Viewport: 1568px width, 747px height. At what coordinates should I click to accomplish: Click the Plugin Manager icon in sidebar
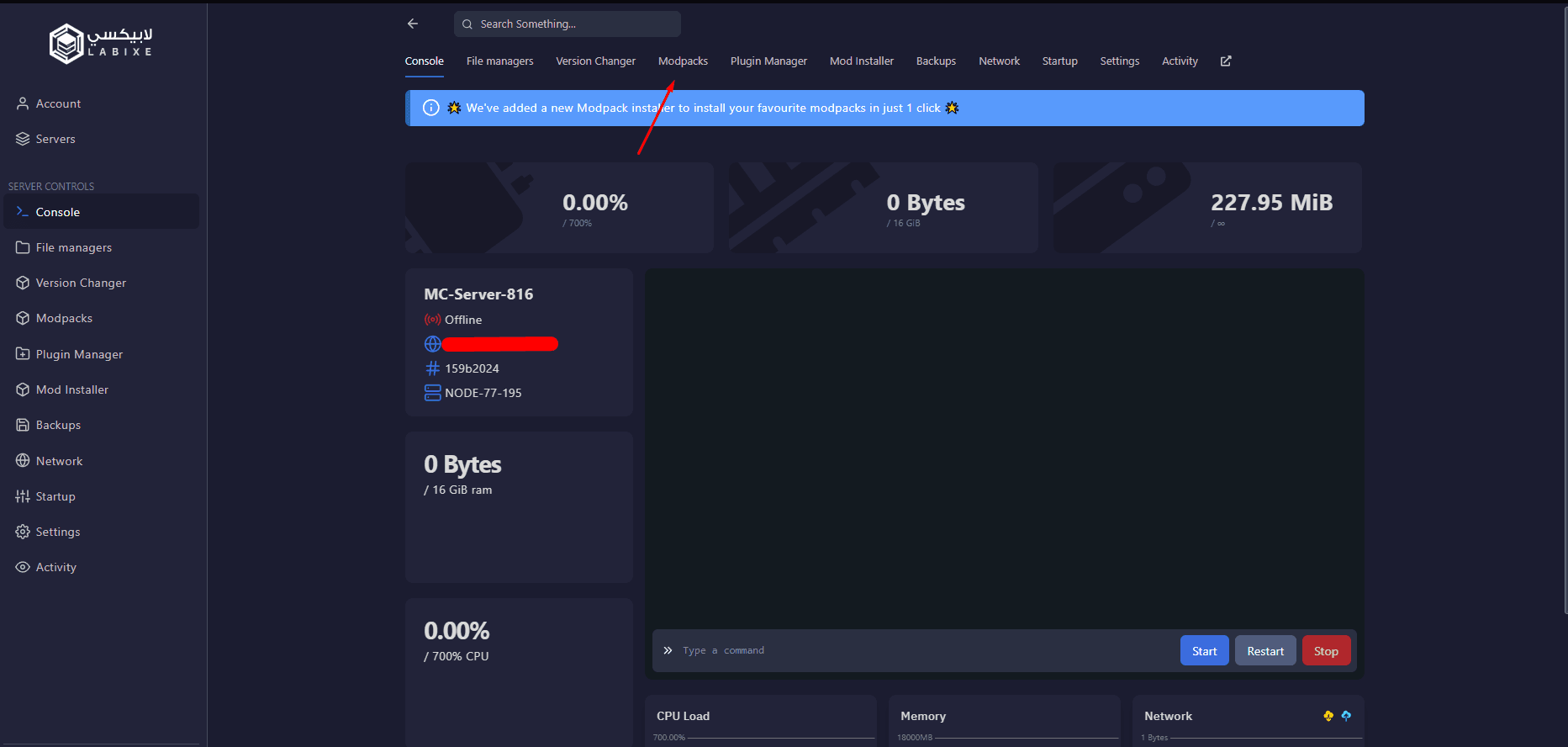pyautogui.click(x=23, y=354)
